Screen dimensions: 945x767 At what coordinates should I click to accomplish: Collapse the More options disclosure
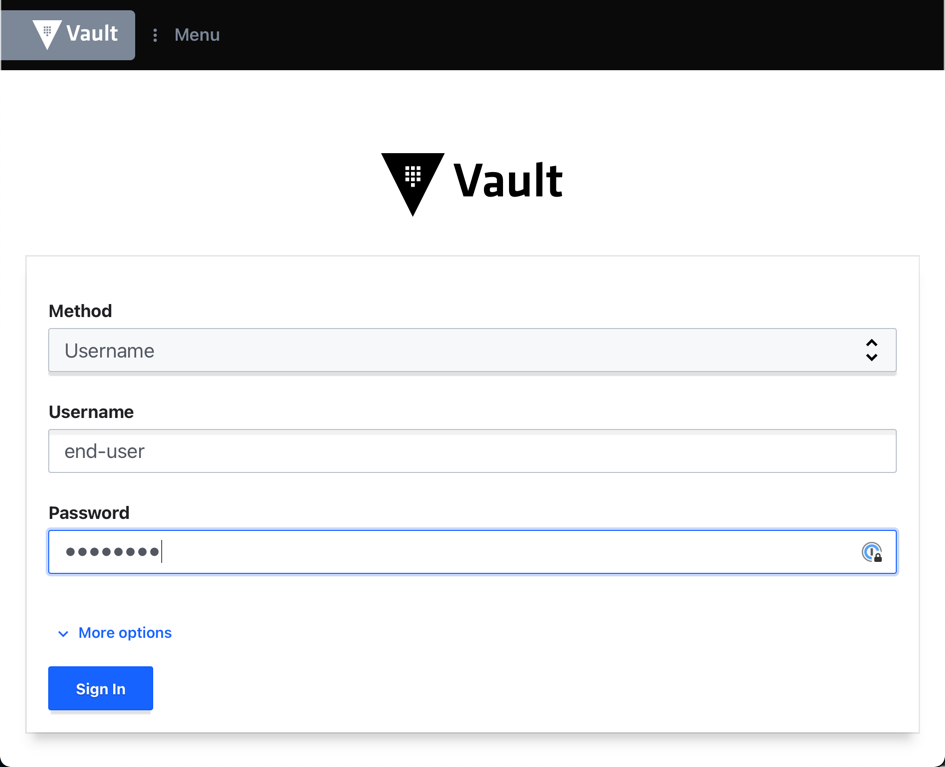coord(125,633)
